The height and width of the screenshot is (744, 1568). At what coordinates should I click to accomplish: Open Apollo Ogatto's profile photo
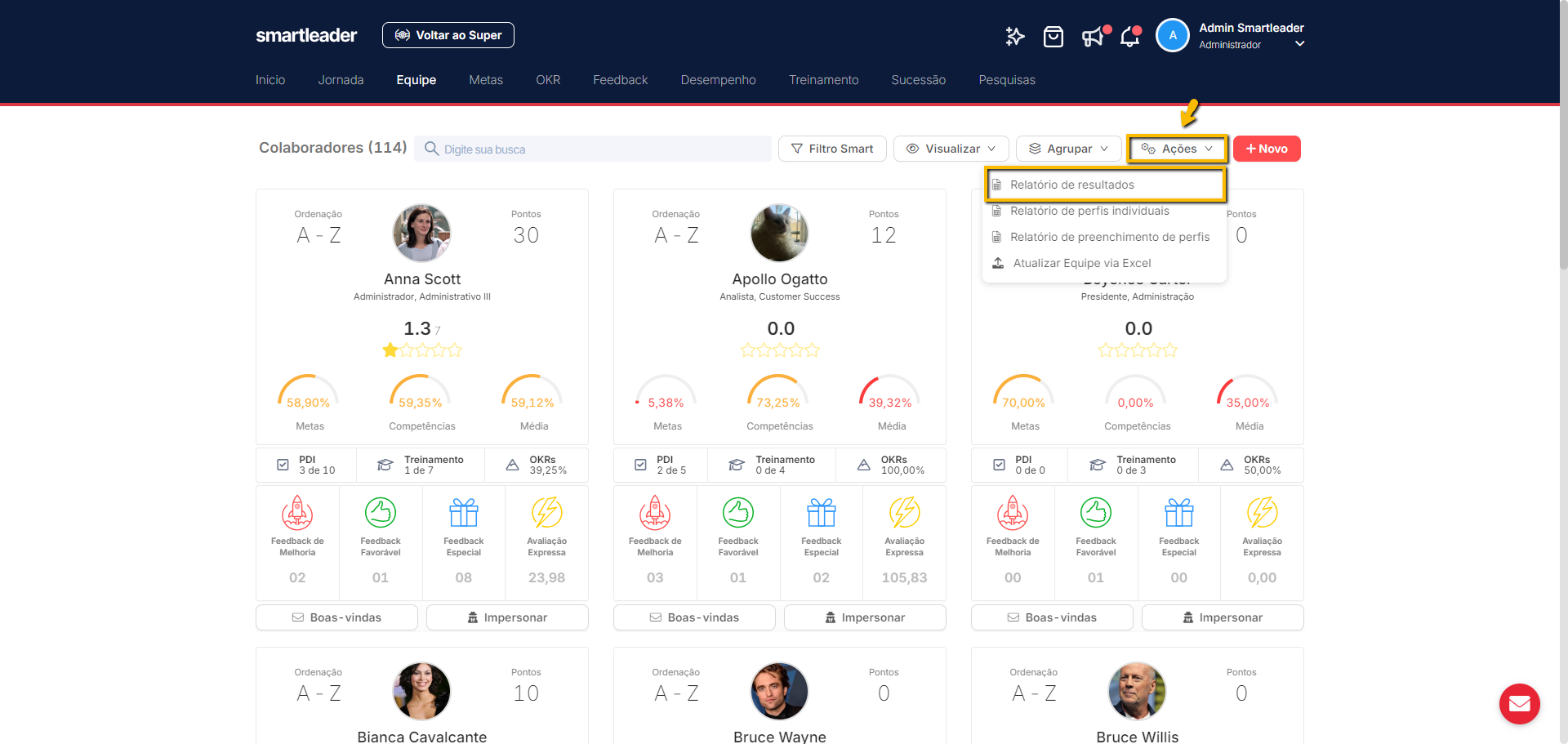tap(780, 233)
